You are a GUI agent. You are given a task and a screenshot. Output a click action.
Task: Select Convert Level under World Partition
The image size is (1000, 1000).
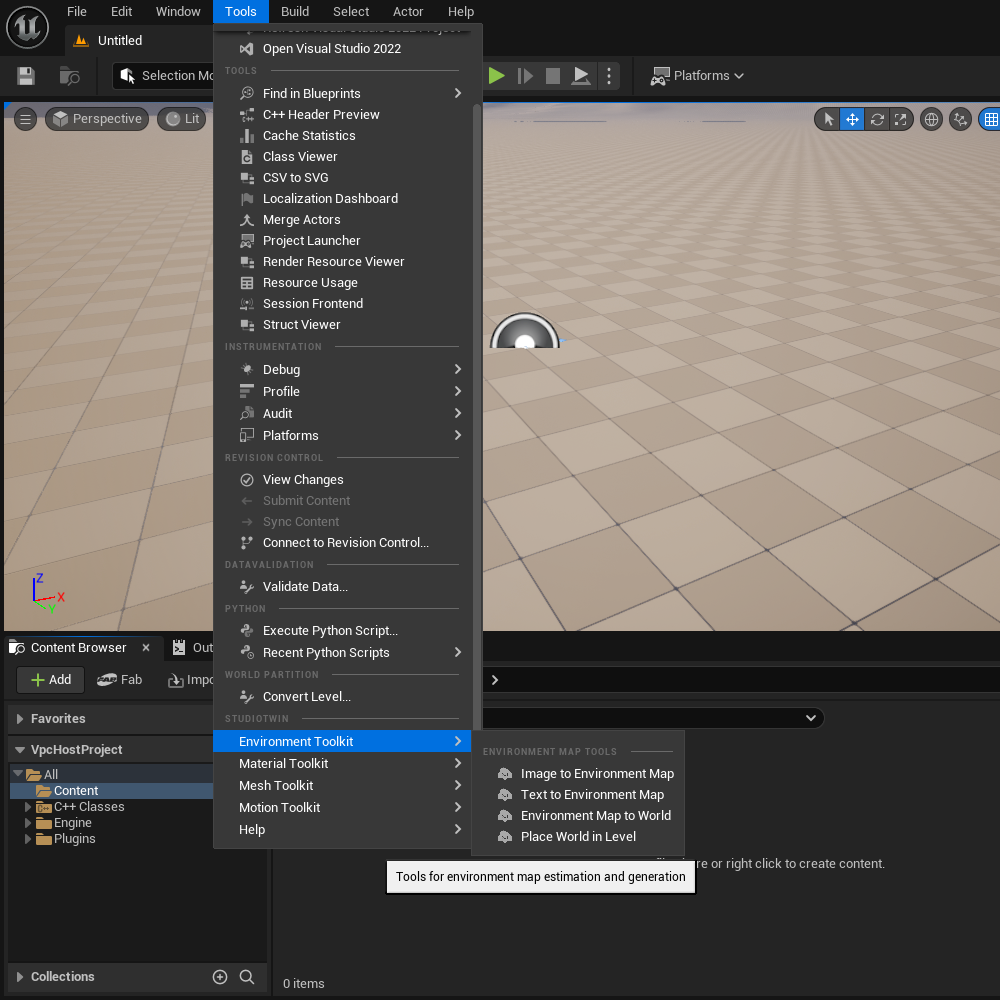click(x=343, y=696)
